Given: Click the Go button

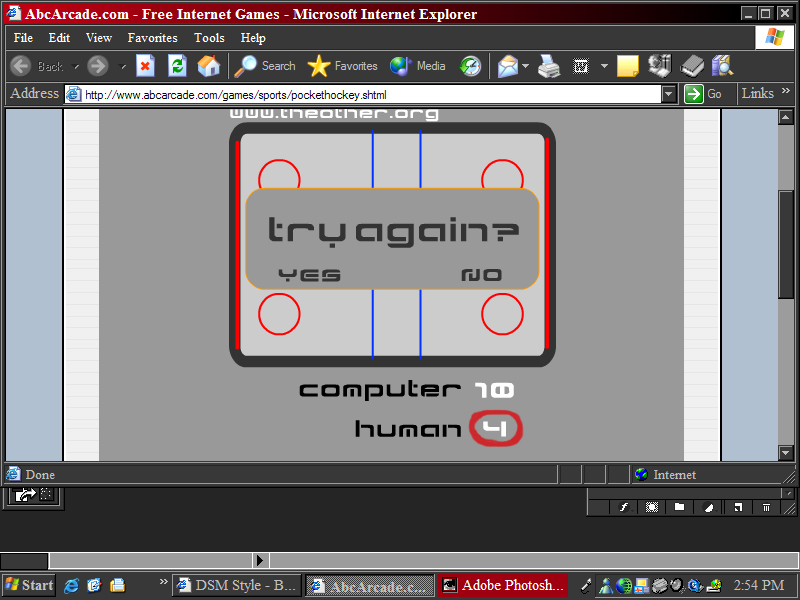Looking at the screenshot, I should click(704, 94).
